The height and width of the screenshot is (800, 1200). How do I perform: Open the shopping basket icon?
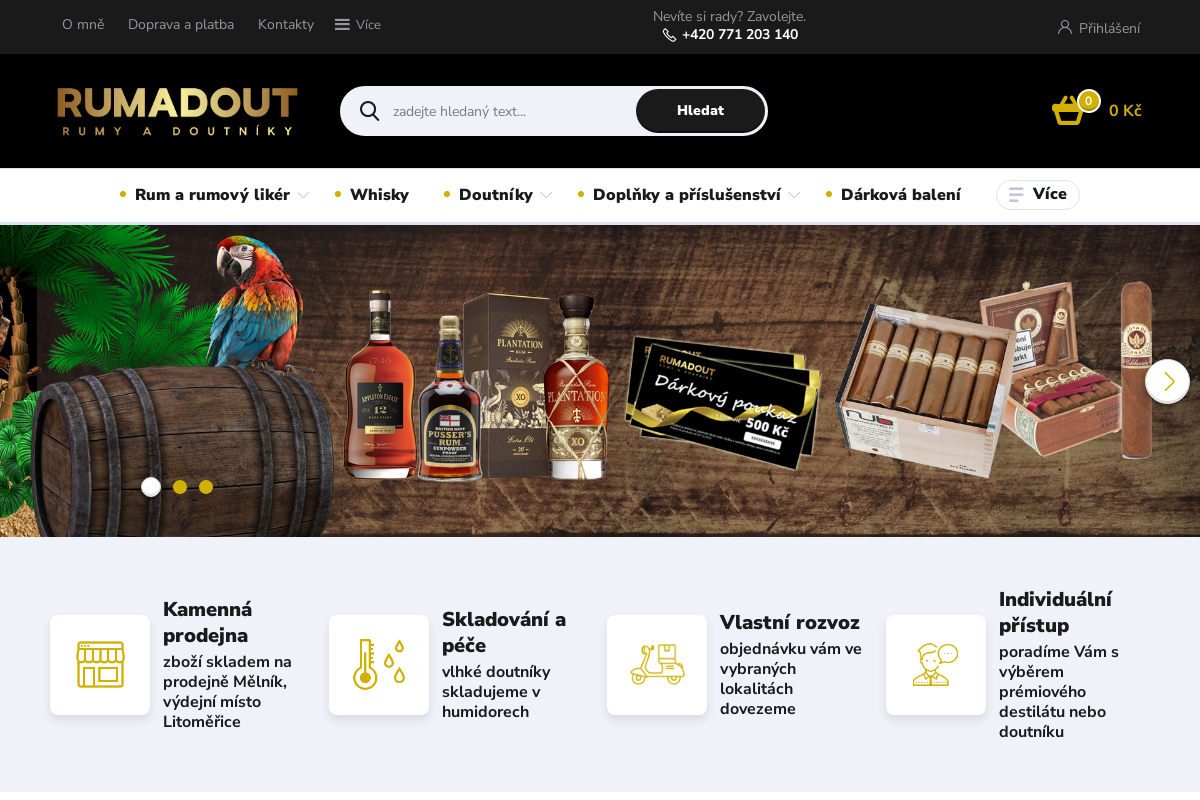1068,110
